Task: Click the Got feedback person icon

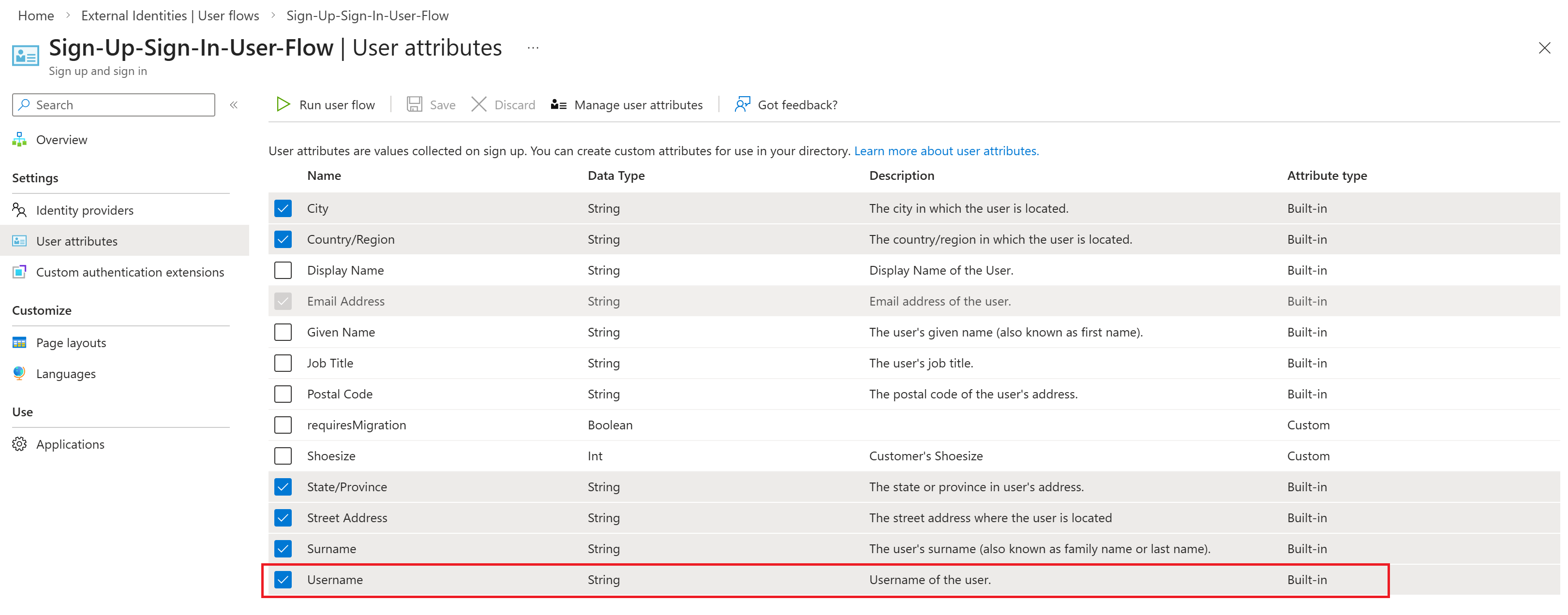Action: click(x=742, y=104)
